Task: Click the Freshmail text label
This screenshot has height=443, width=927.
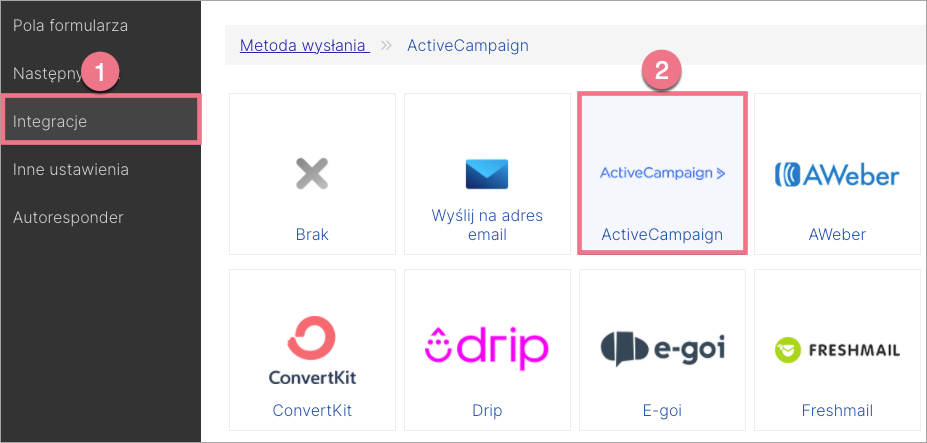Action: tap(837, 410)
